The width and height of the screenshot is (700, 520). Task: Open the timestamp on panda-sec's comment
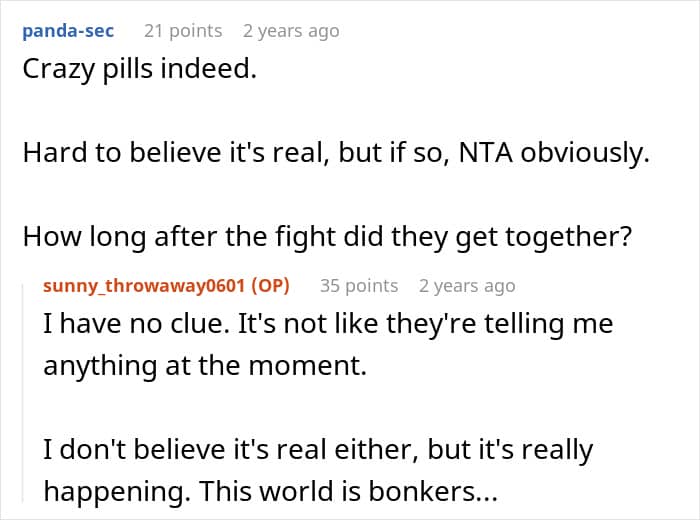pyautogui.click(x=291, y=31)
